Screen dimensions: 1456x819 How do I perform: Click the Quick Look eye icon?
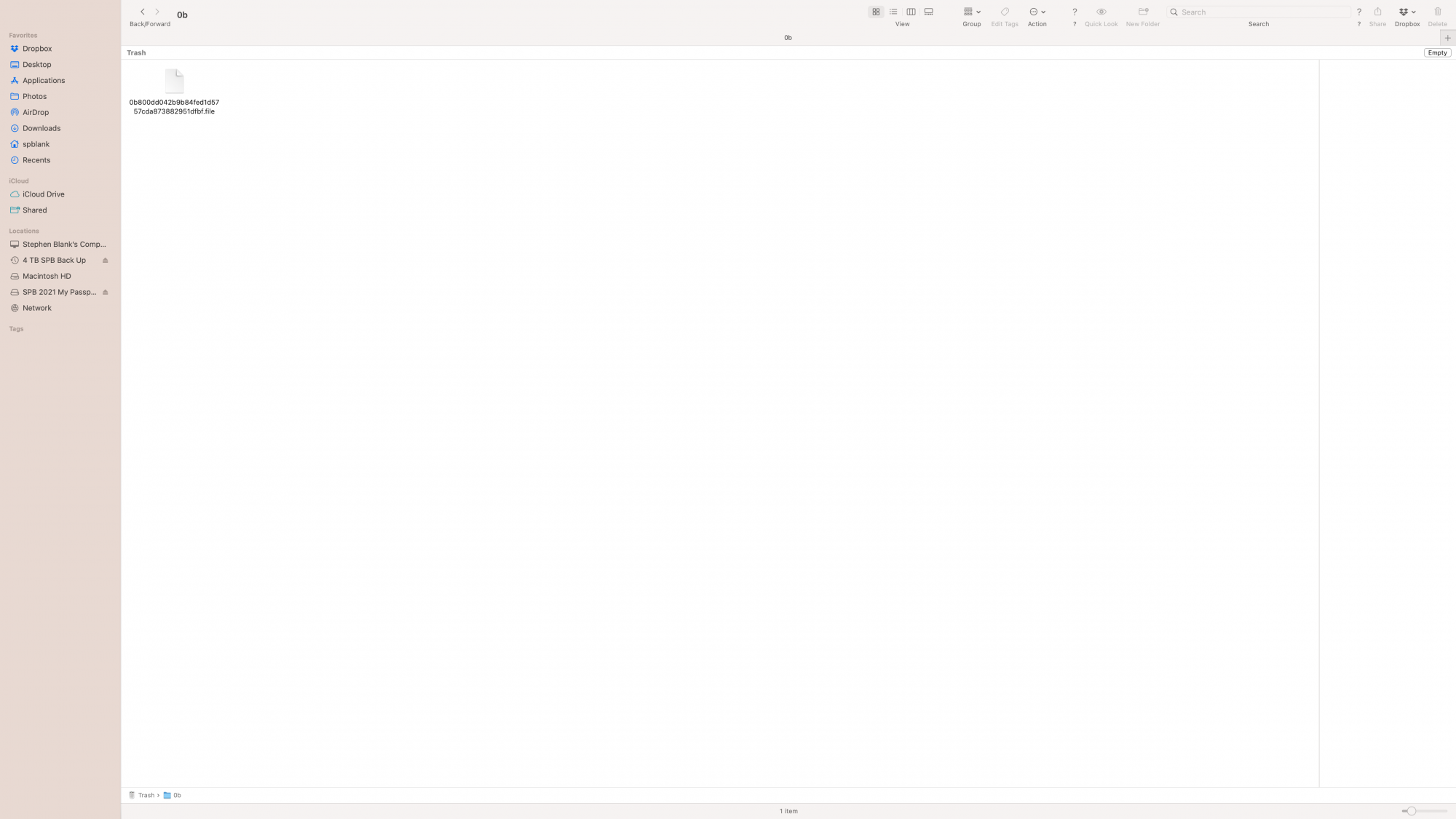coord(1101,12)
